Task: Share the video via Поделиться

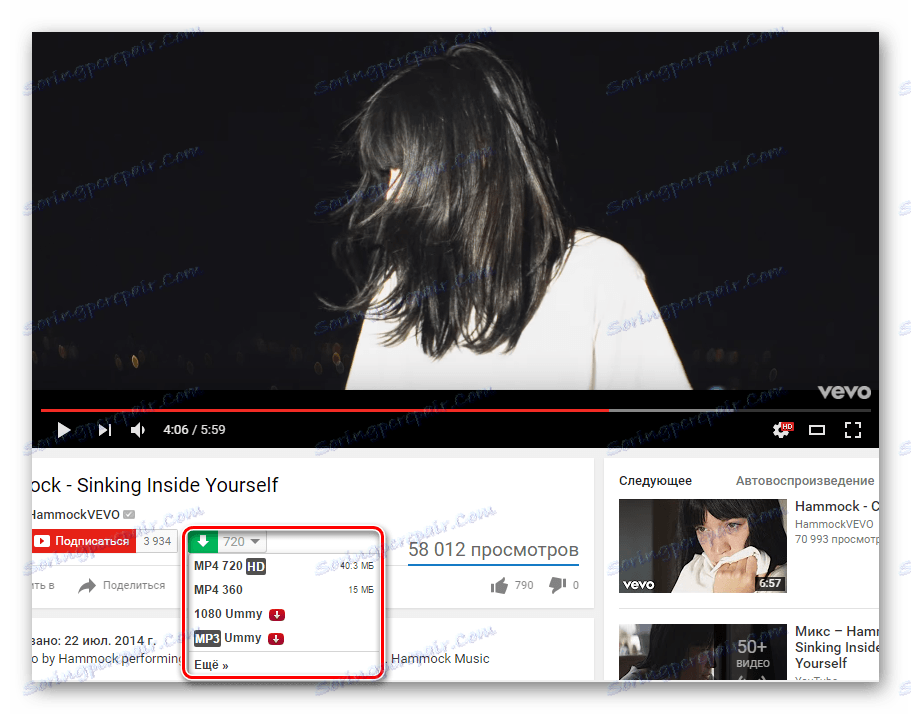Action: click(x=122, y=586)
